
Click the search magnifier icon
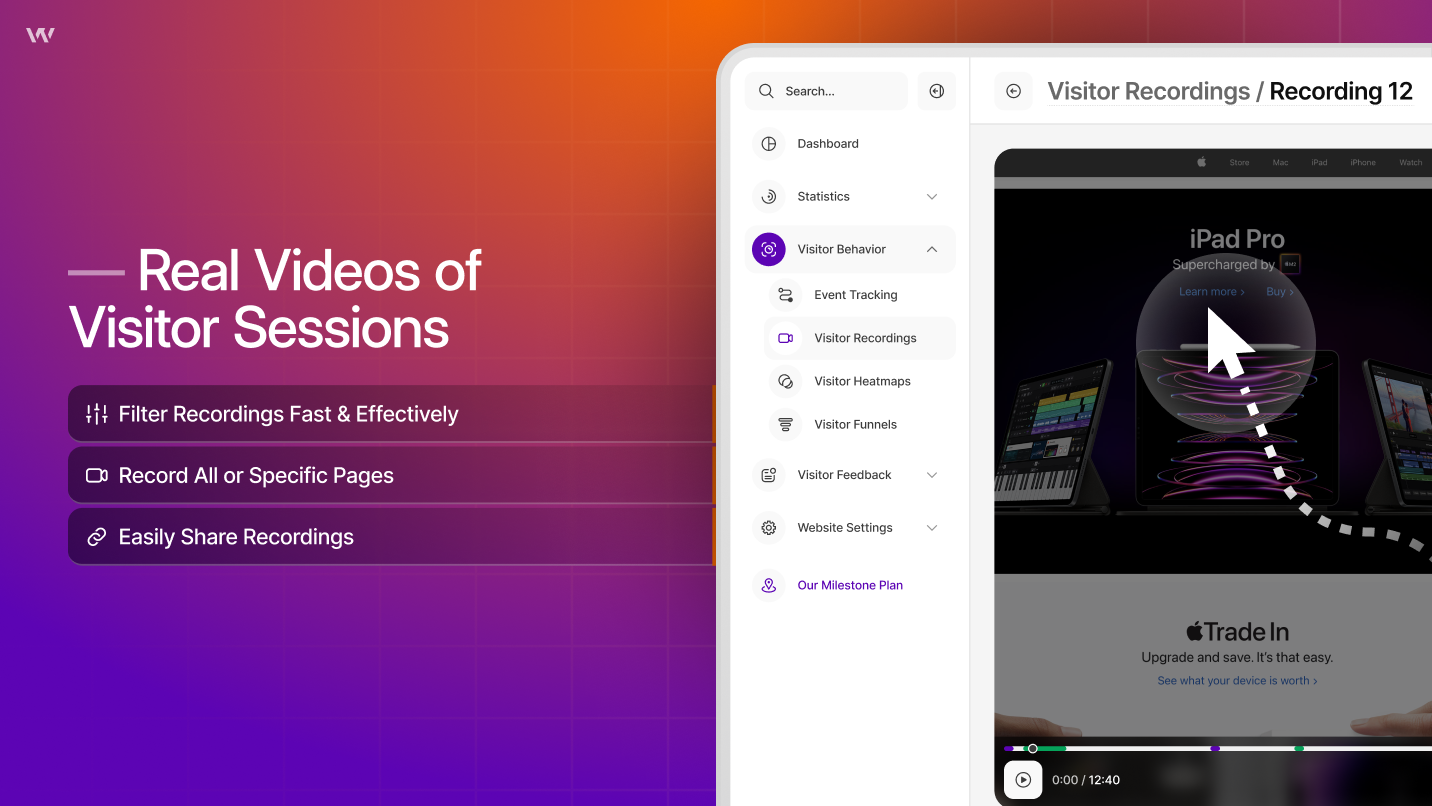(766, 91)
